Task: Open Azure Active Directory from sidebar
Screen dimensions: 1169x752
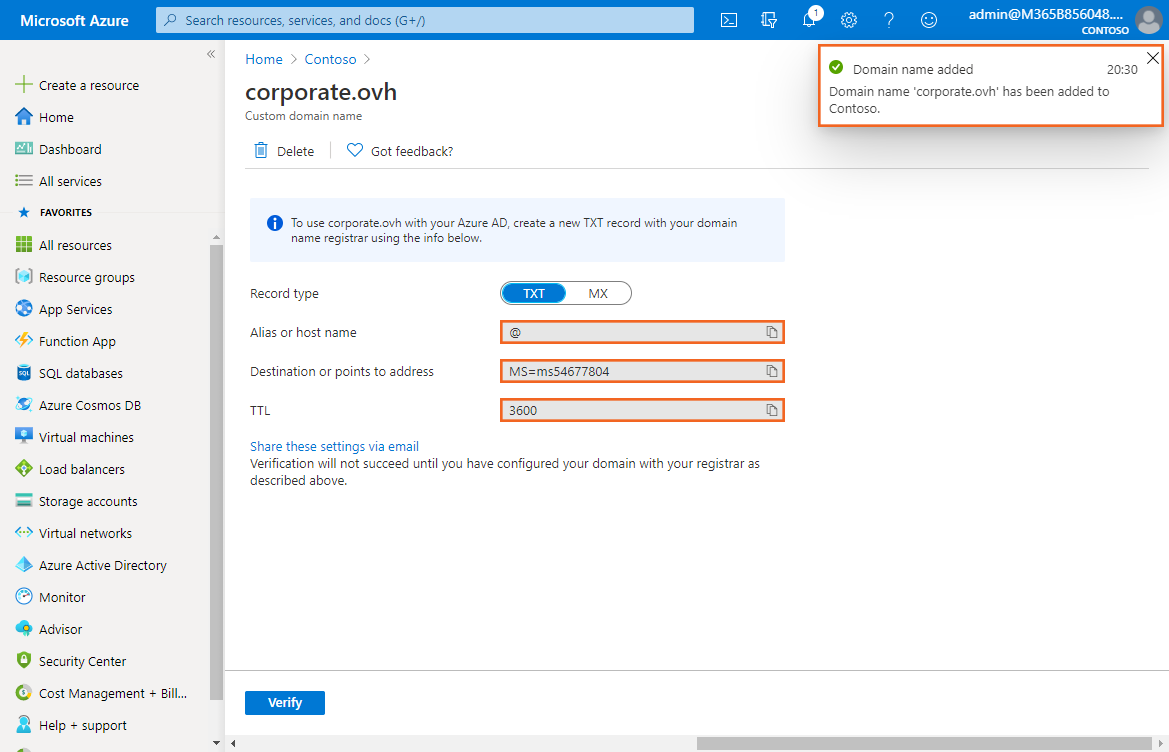Action: (x=102, y=565)
